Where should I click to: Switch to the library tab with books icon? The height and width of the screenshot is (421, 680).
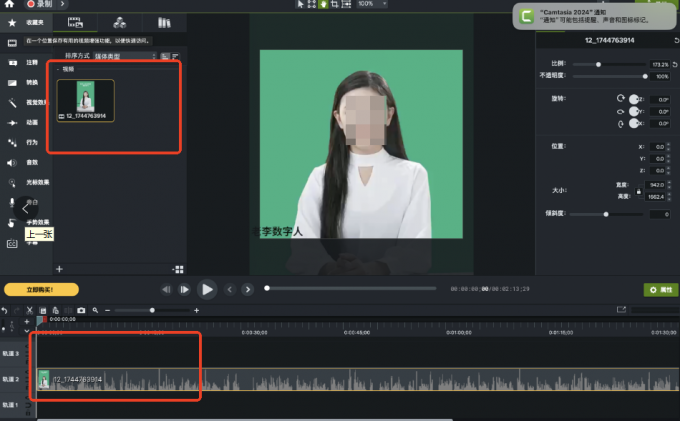coord(164,21)
